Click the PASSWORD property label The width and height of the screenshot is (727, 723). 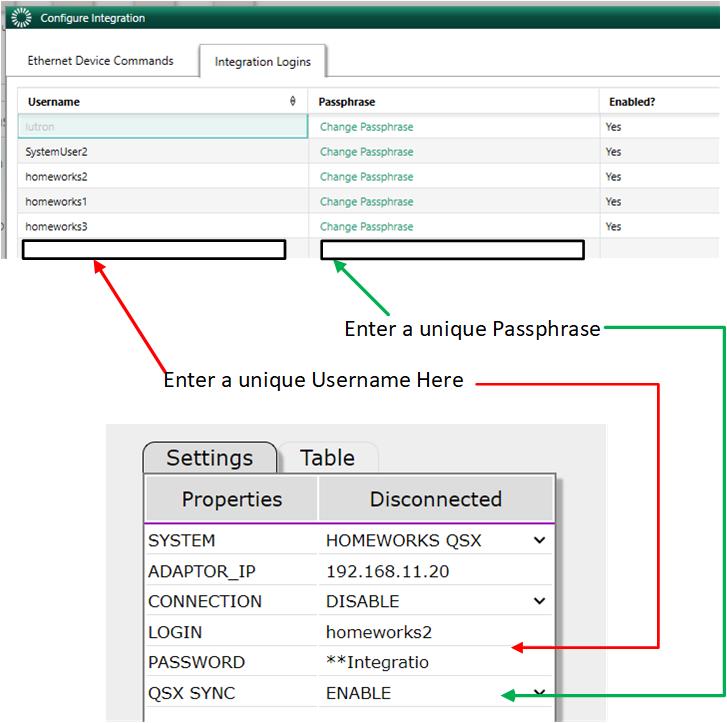(197, 662)
